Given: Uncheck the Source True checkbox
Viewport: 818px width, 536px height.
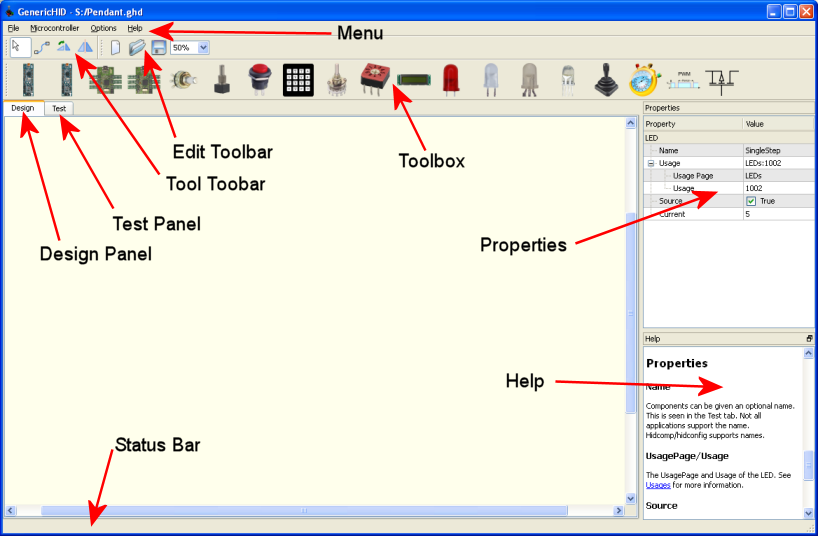Looking at the screenshot, I should click(x=752, y=201).
